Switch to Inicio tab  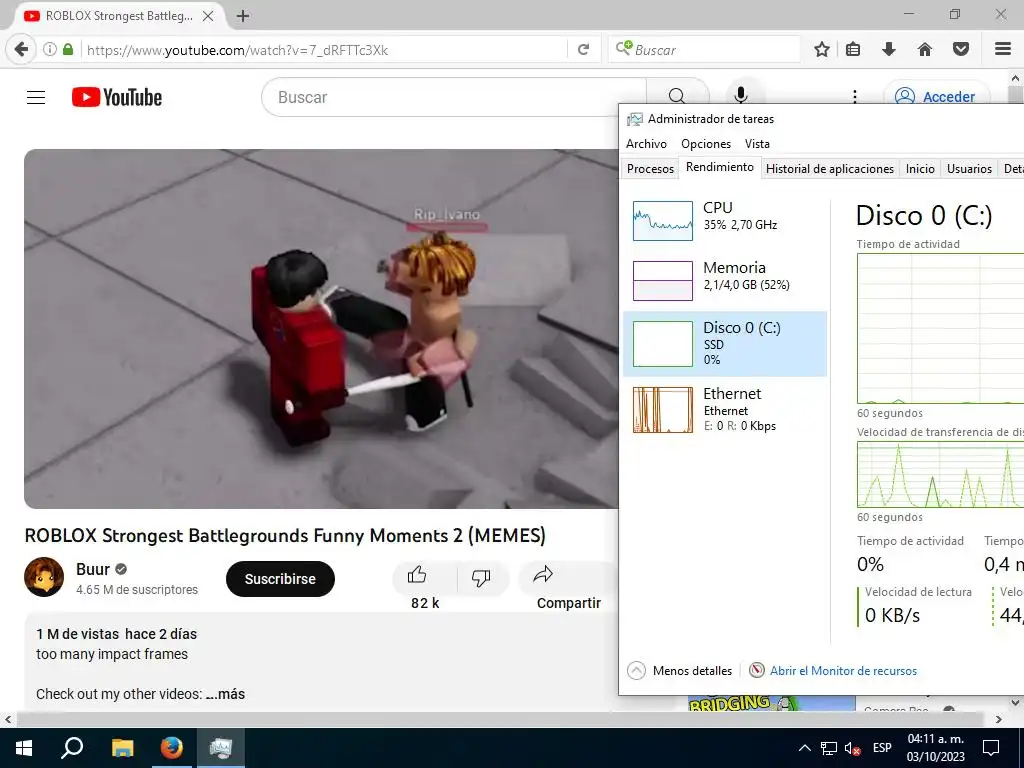pyautogui.click(x=920, y=168)
